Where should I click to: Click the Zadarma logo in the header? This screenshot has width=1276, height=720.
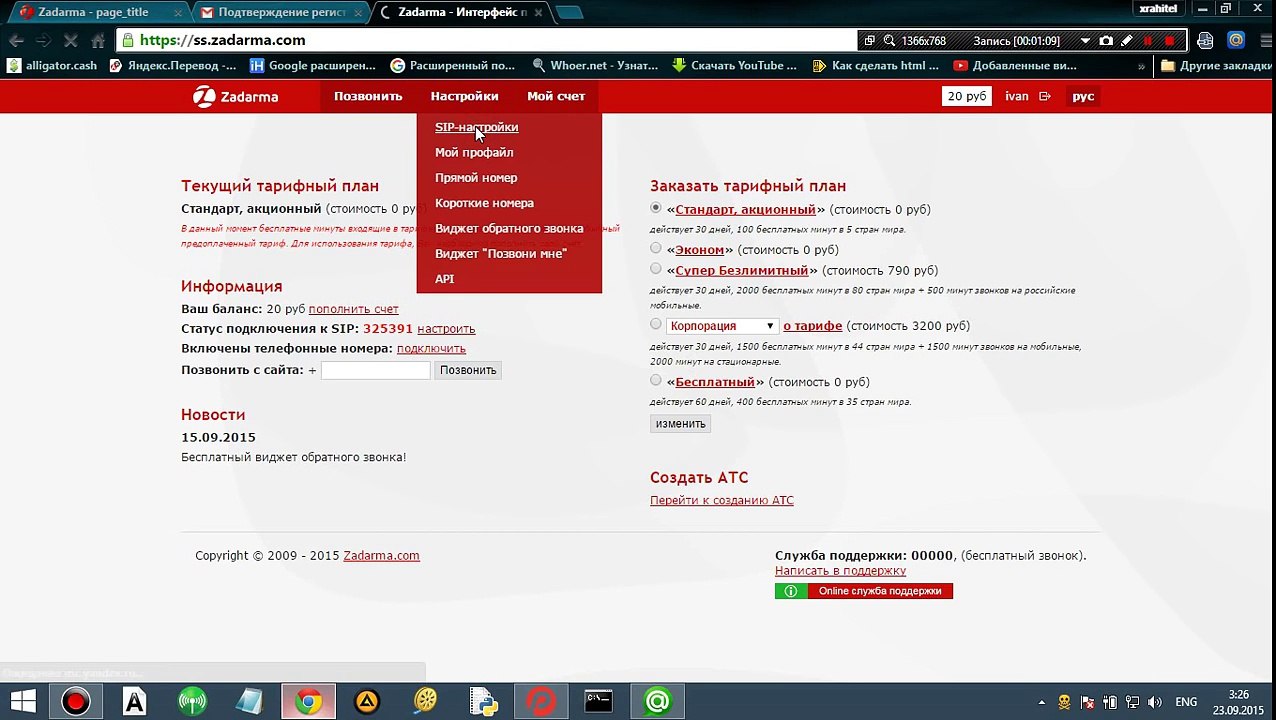[x=235, y=97]
